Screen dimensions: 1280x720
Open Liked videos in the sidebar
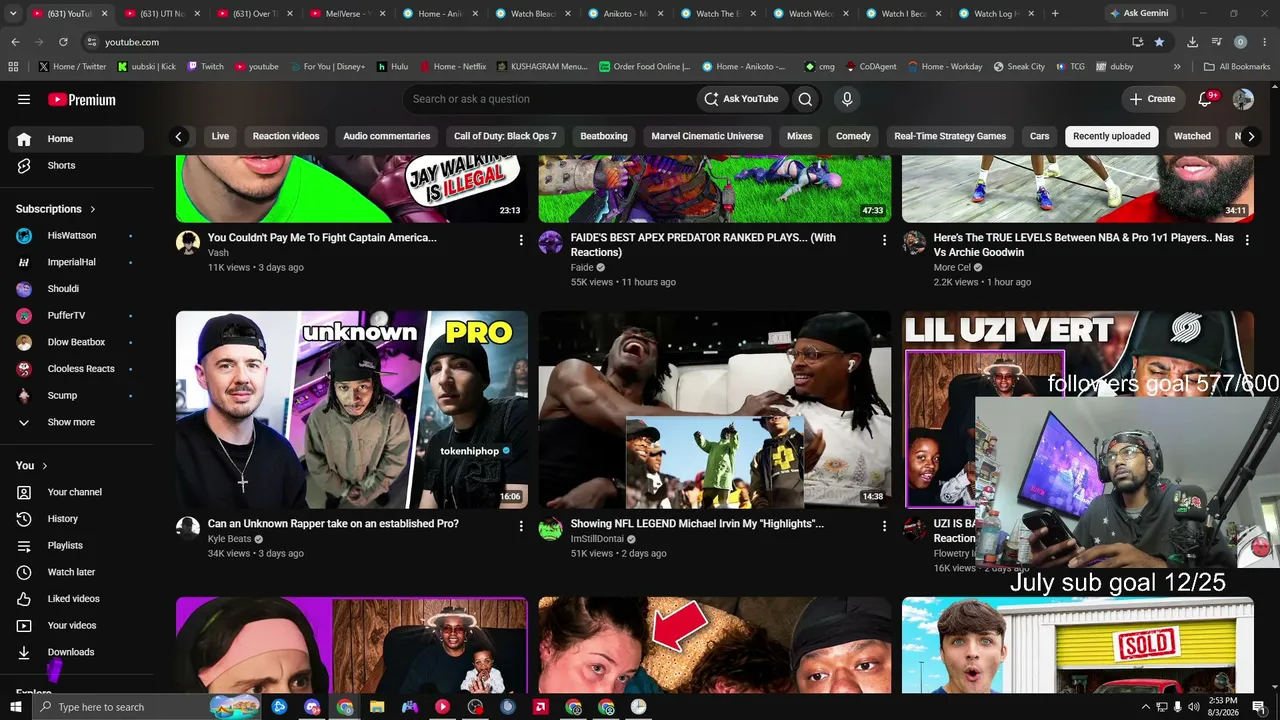[76, 599]
